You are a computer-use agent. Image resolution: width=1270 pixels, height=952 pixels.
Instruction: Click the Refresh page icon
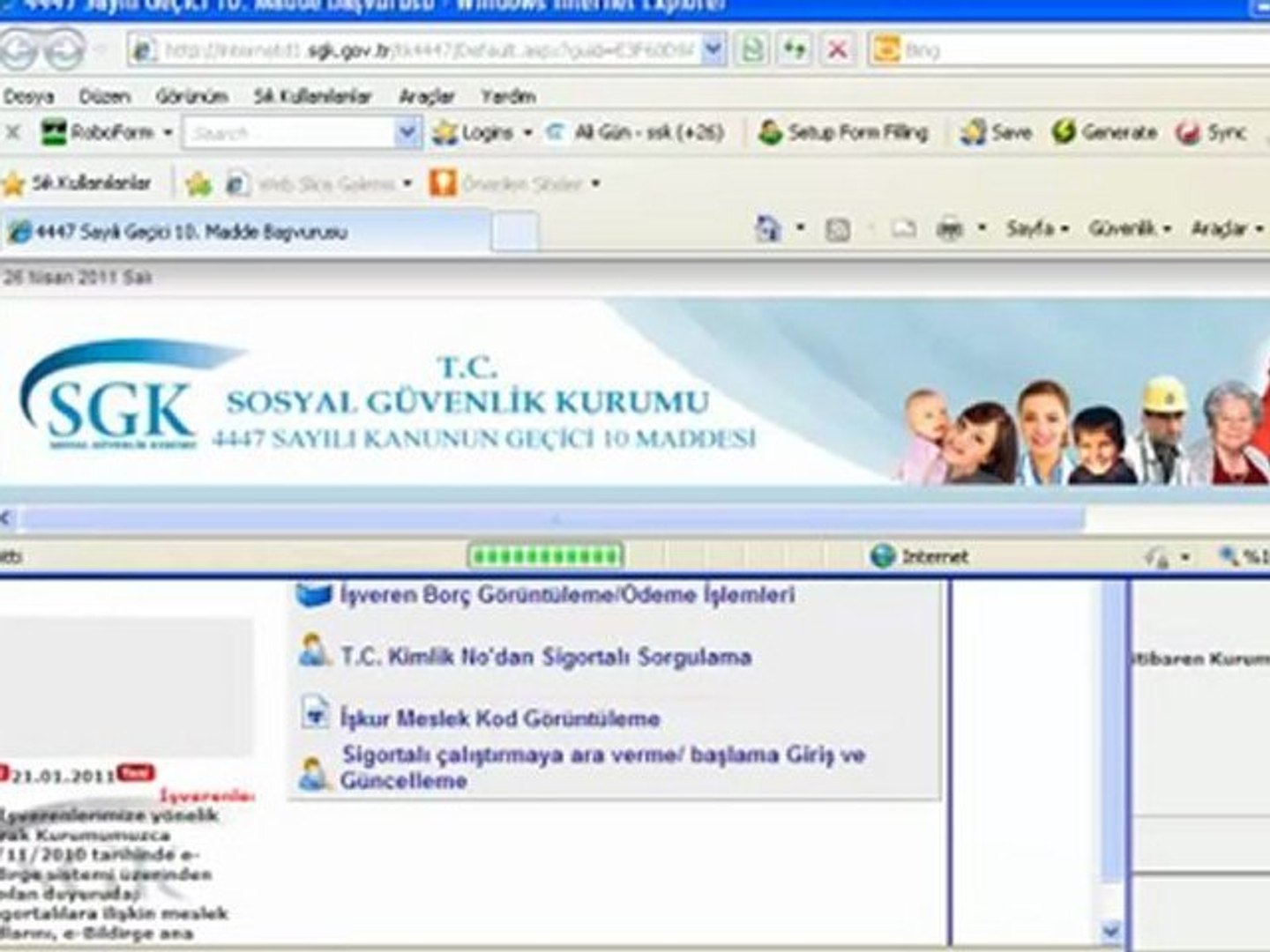tap(795, 50)
